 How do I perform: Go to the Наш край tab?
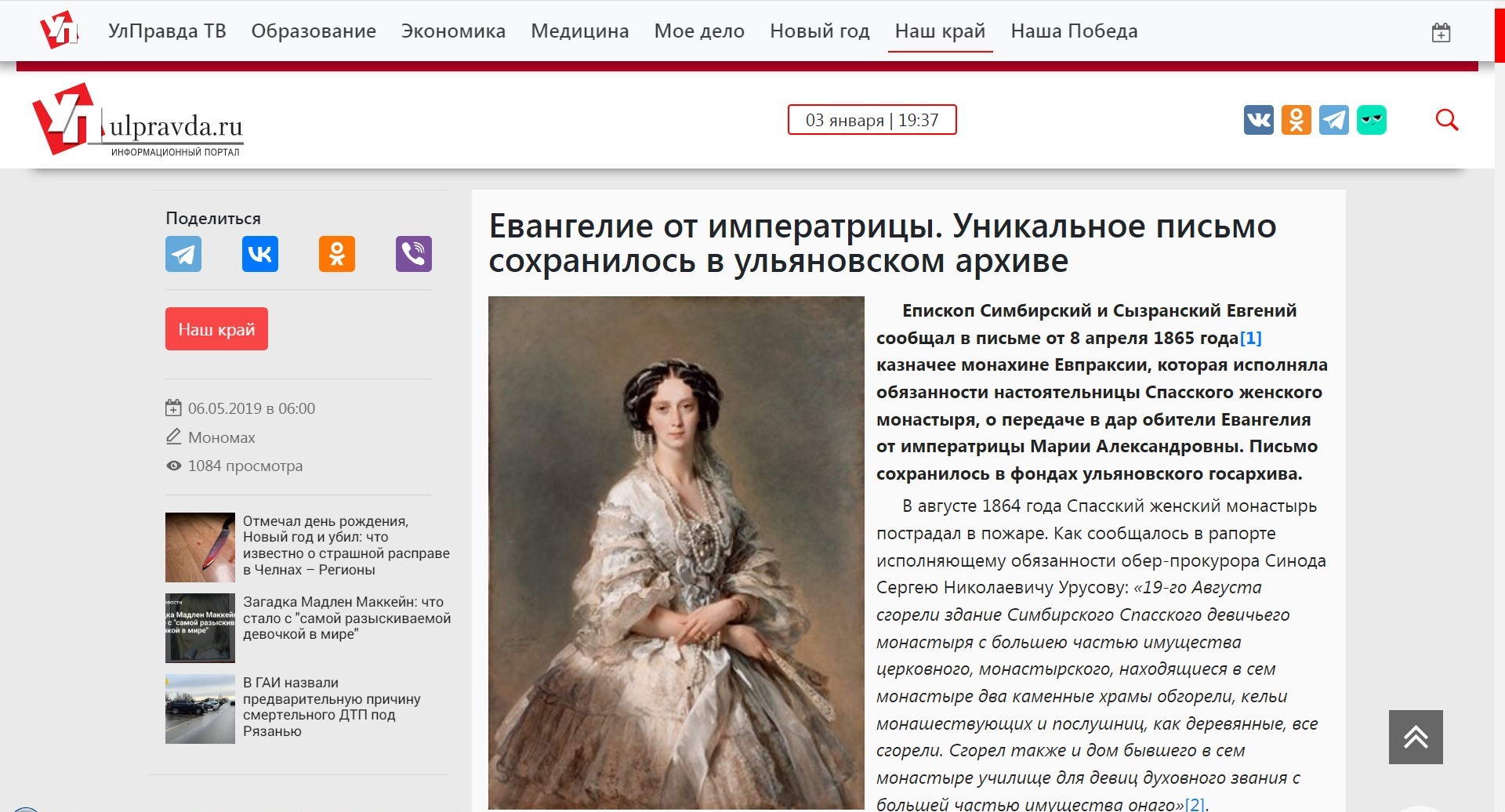(940, 31)
